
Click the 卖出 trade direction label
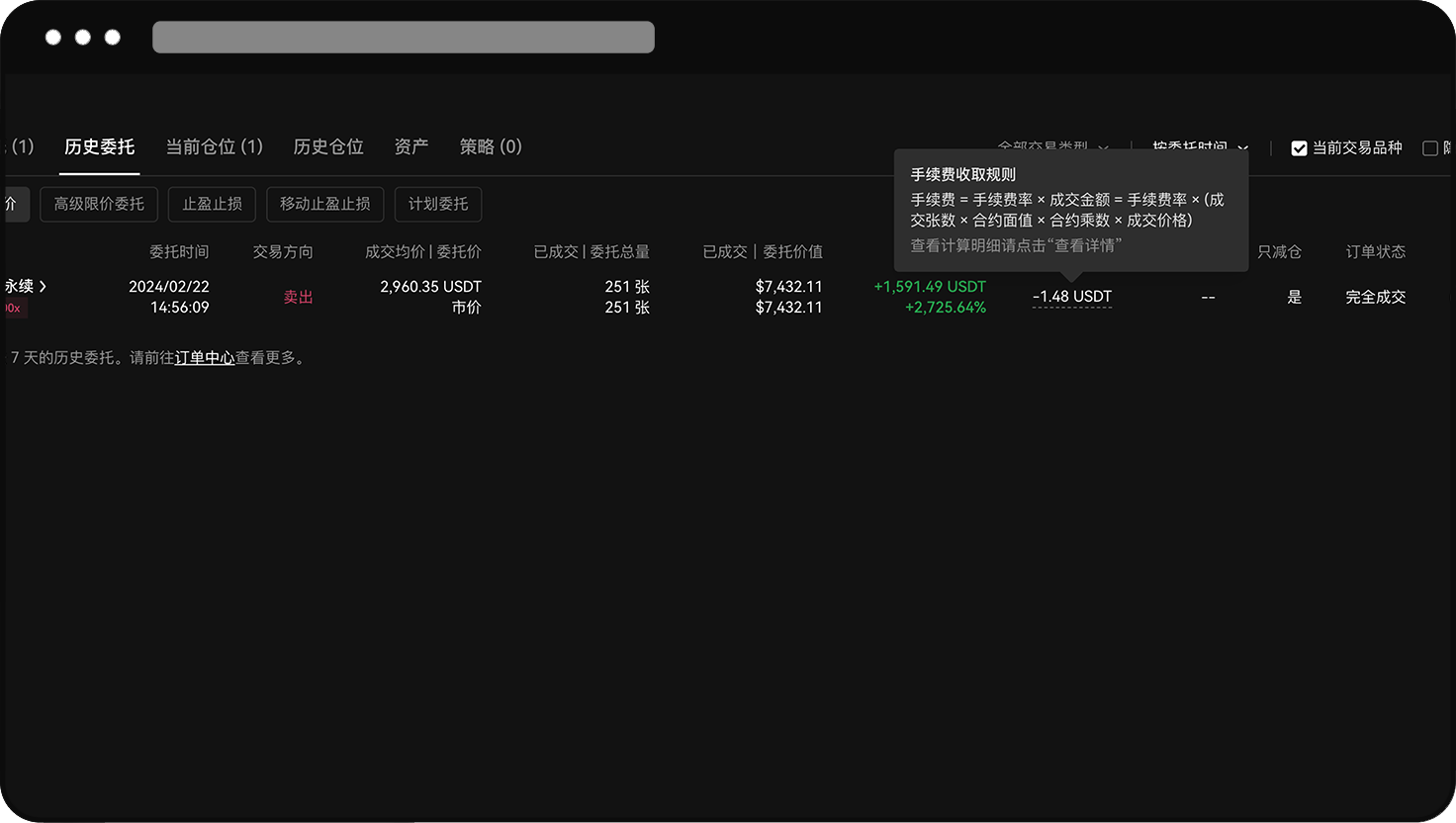pyautogui.click(x=298, y=296)
